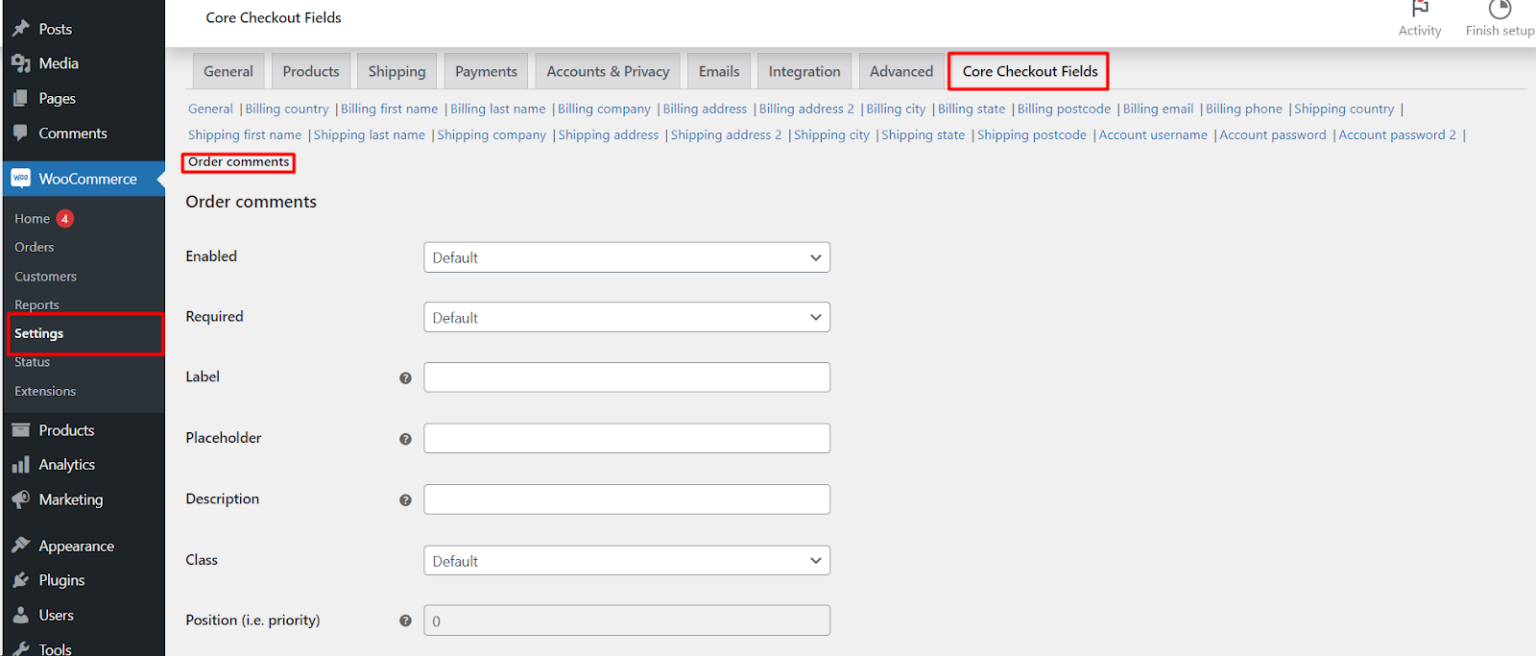Open the Required dropdown
The height and width of the screenshot is (656, 1536).
coord(627,317)
